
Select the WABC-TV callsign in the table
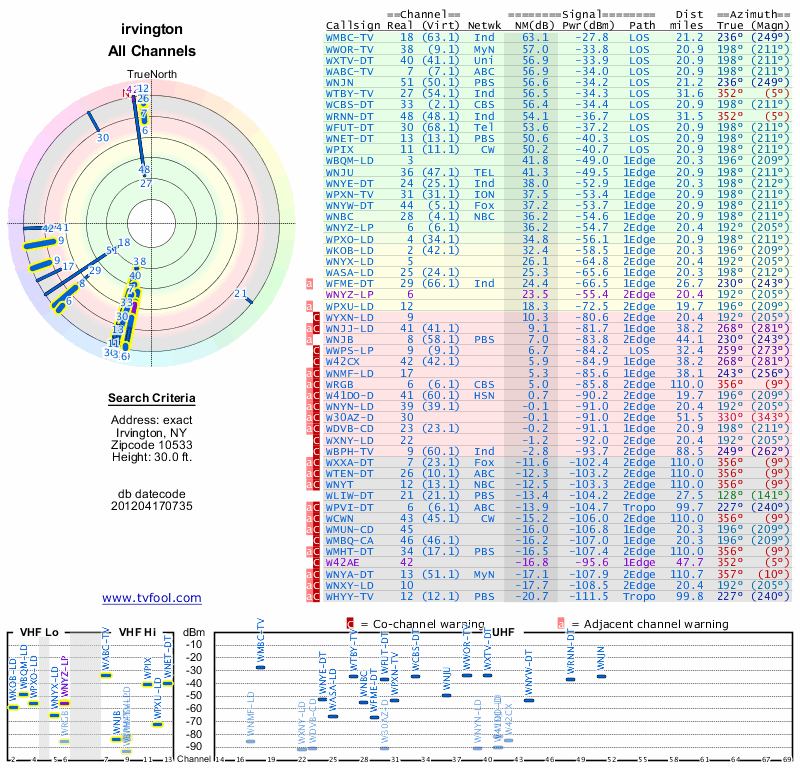349,71
